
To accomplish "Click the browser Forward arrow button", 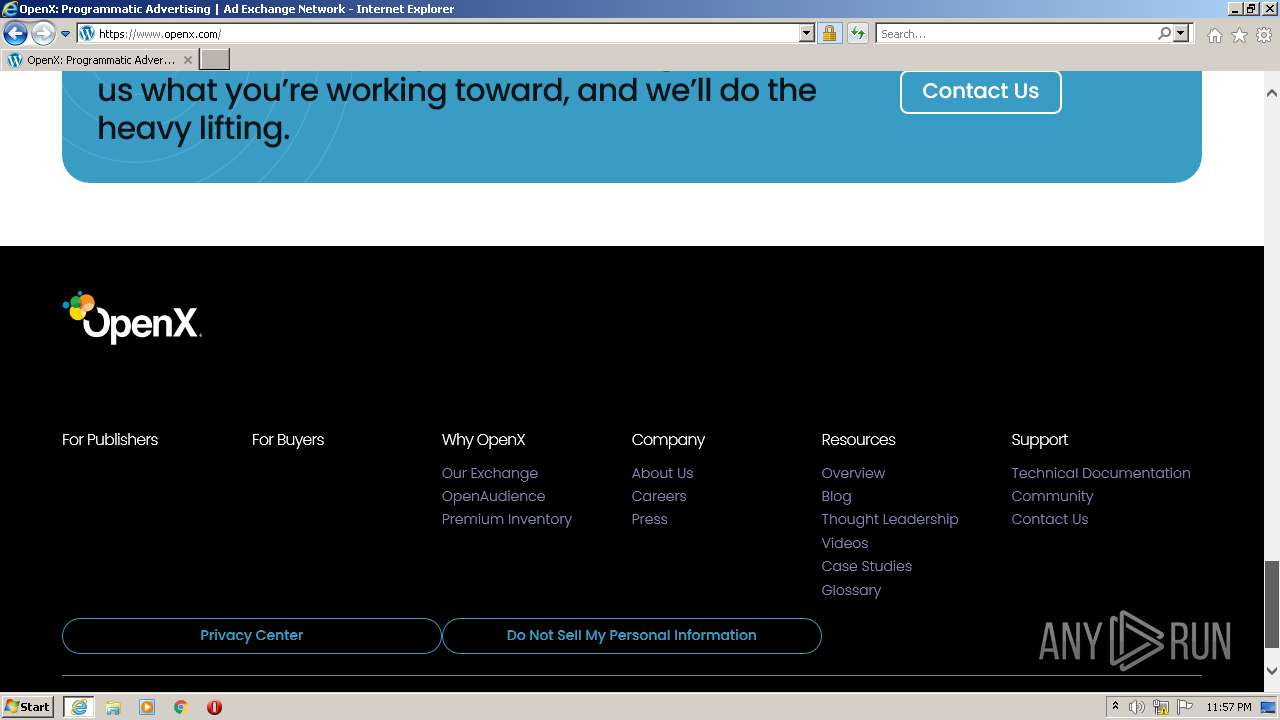I will [43, 34].
